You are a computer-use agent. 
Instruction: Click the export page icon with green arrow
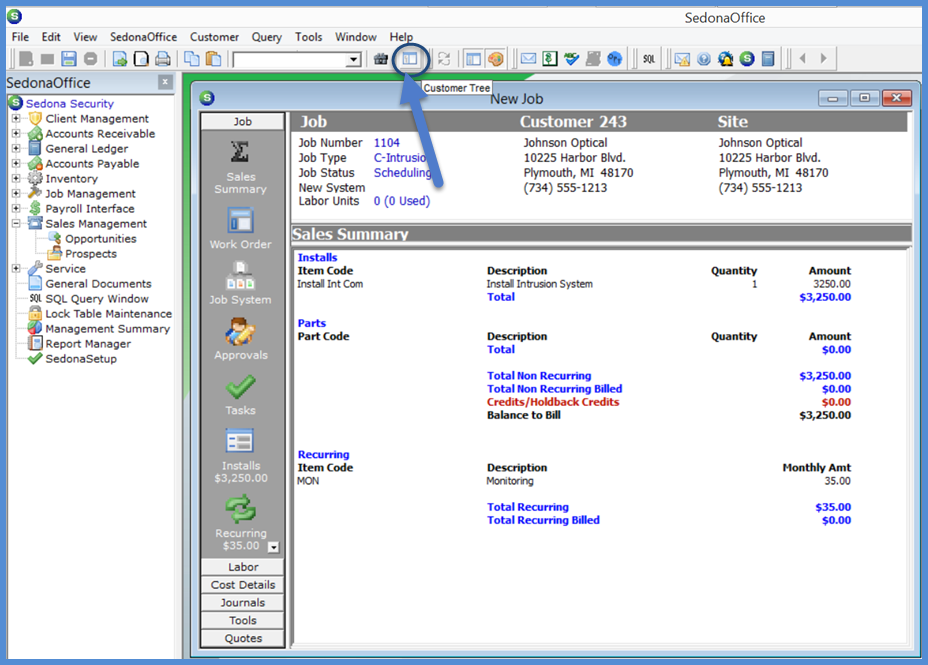[120, 59]
